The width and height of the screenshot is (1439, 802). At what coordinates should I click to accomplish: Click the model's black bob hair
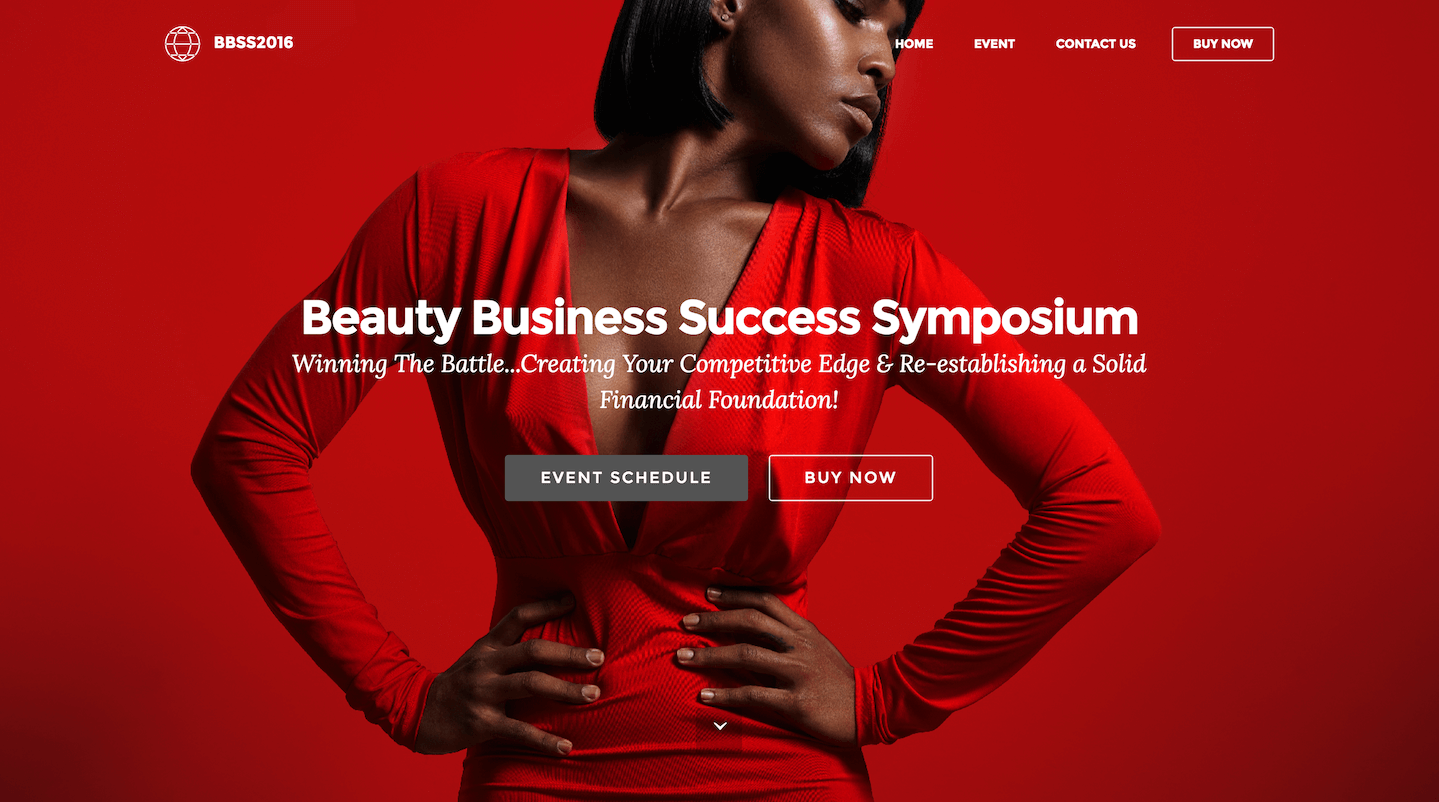[660, 60]
